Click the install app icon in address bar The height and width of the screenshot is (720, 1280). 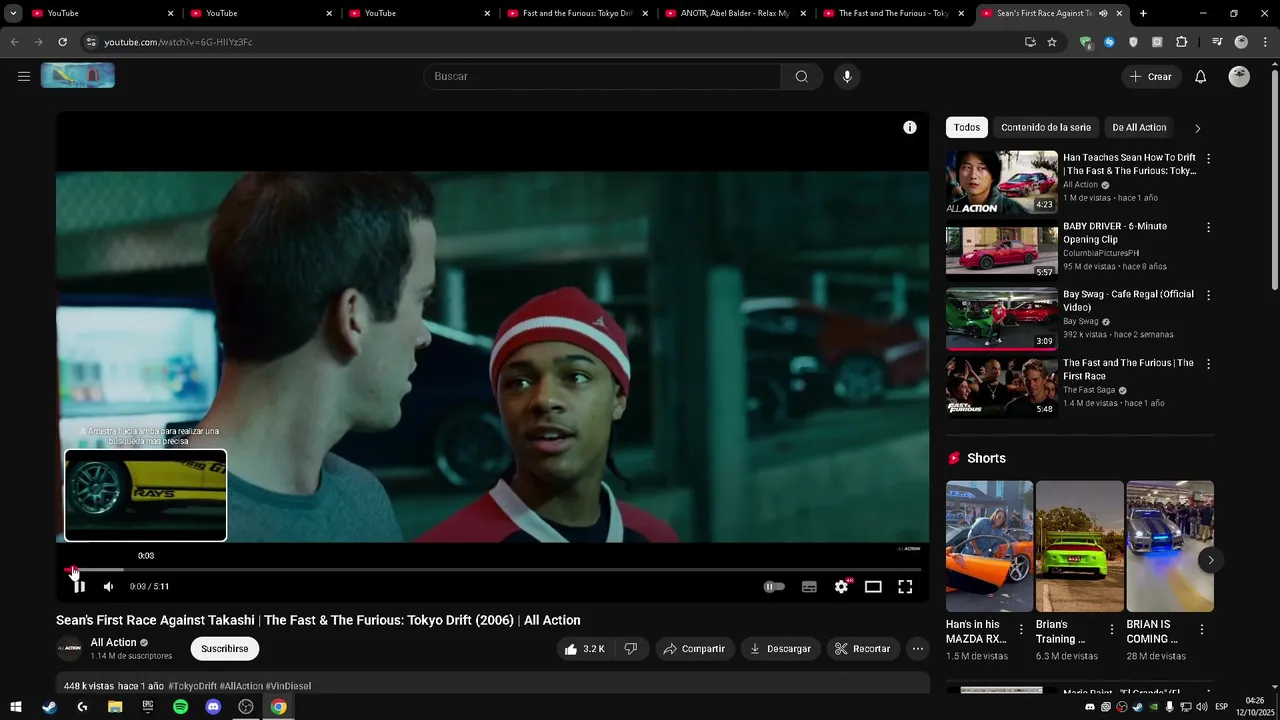click(x=1030, y=42)
